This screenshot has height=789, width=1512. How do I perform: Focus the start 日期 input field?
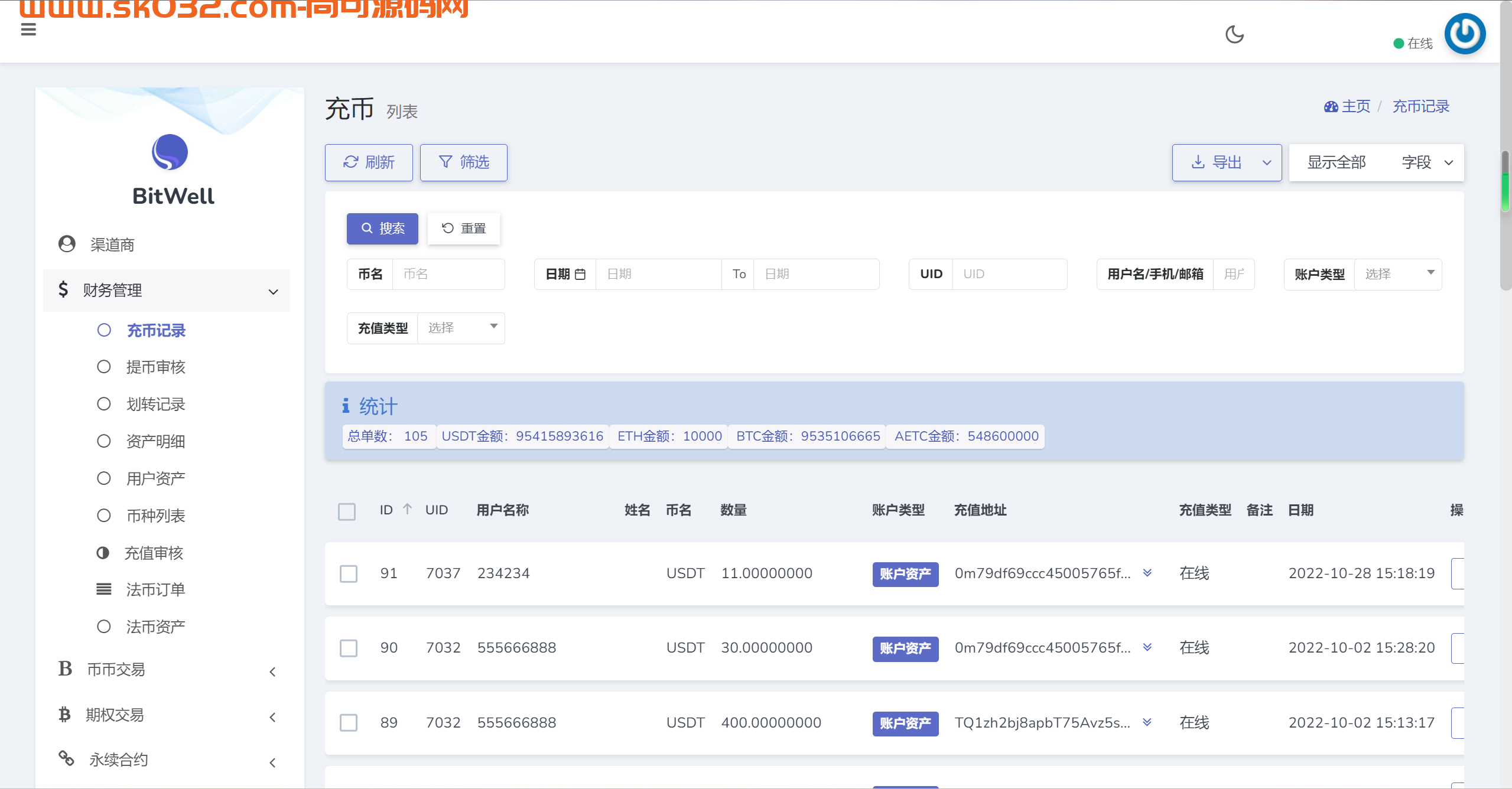coord(659,274)
